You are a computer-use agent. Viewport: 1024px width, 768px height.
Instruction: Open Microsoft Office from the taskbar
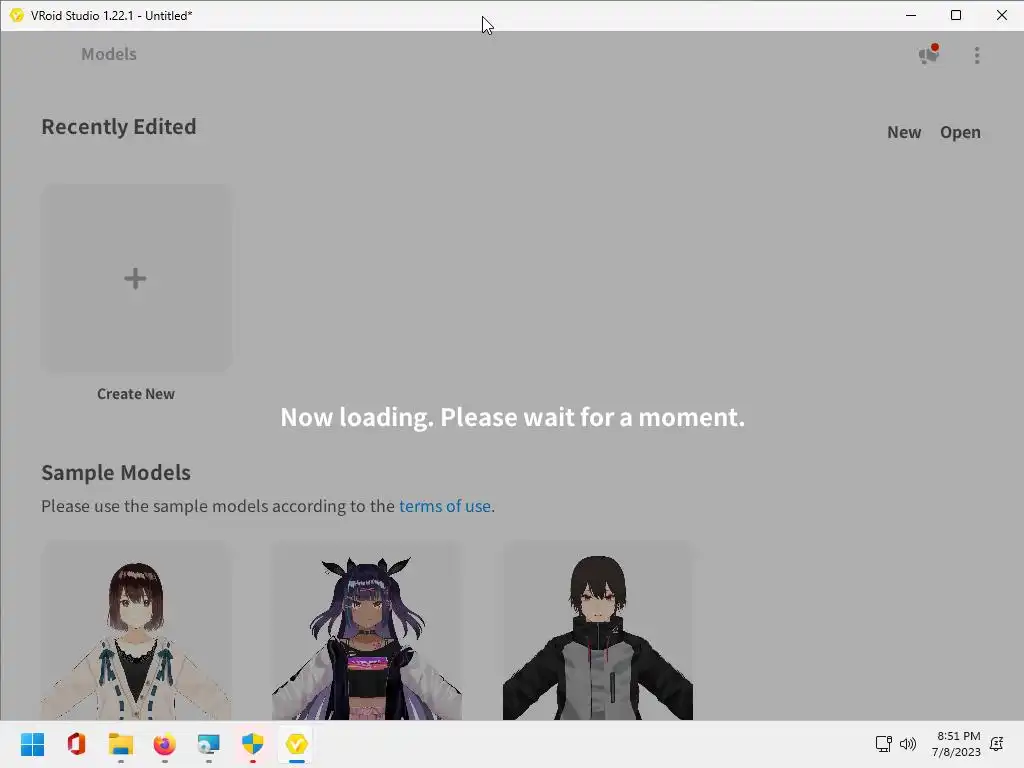click(x=76, y=744)
